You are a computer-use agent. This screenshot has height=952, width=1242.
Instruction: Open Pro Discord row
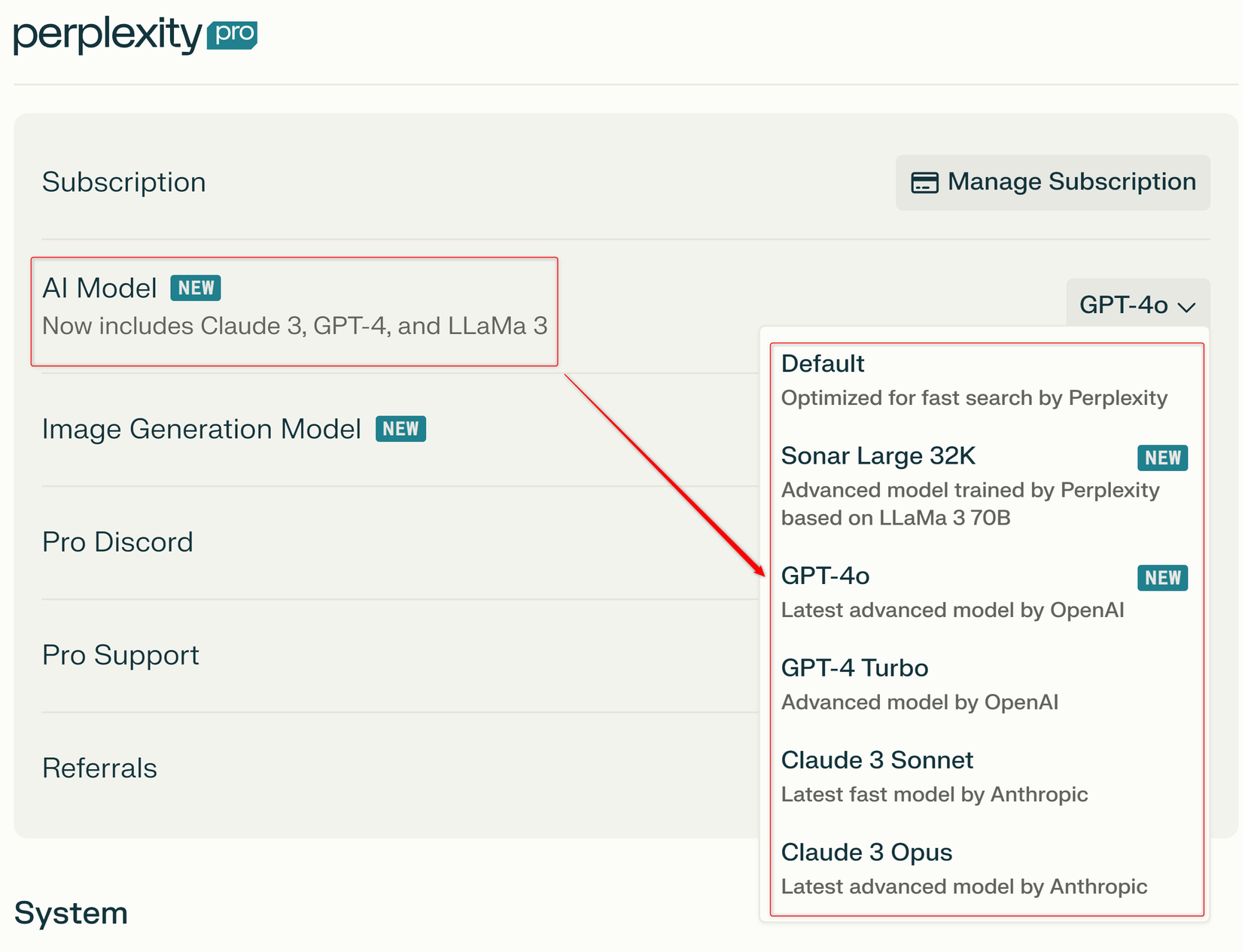118,542
